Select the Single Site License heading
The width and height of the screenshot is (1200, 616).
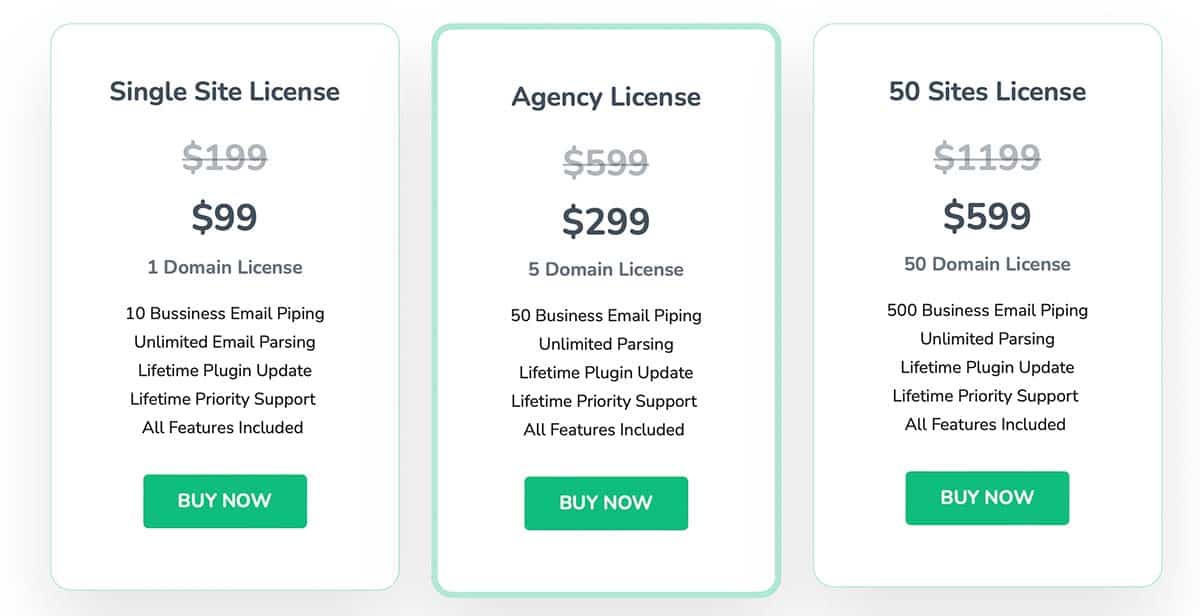pos(225,91)
